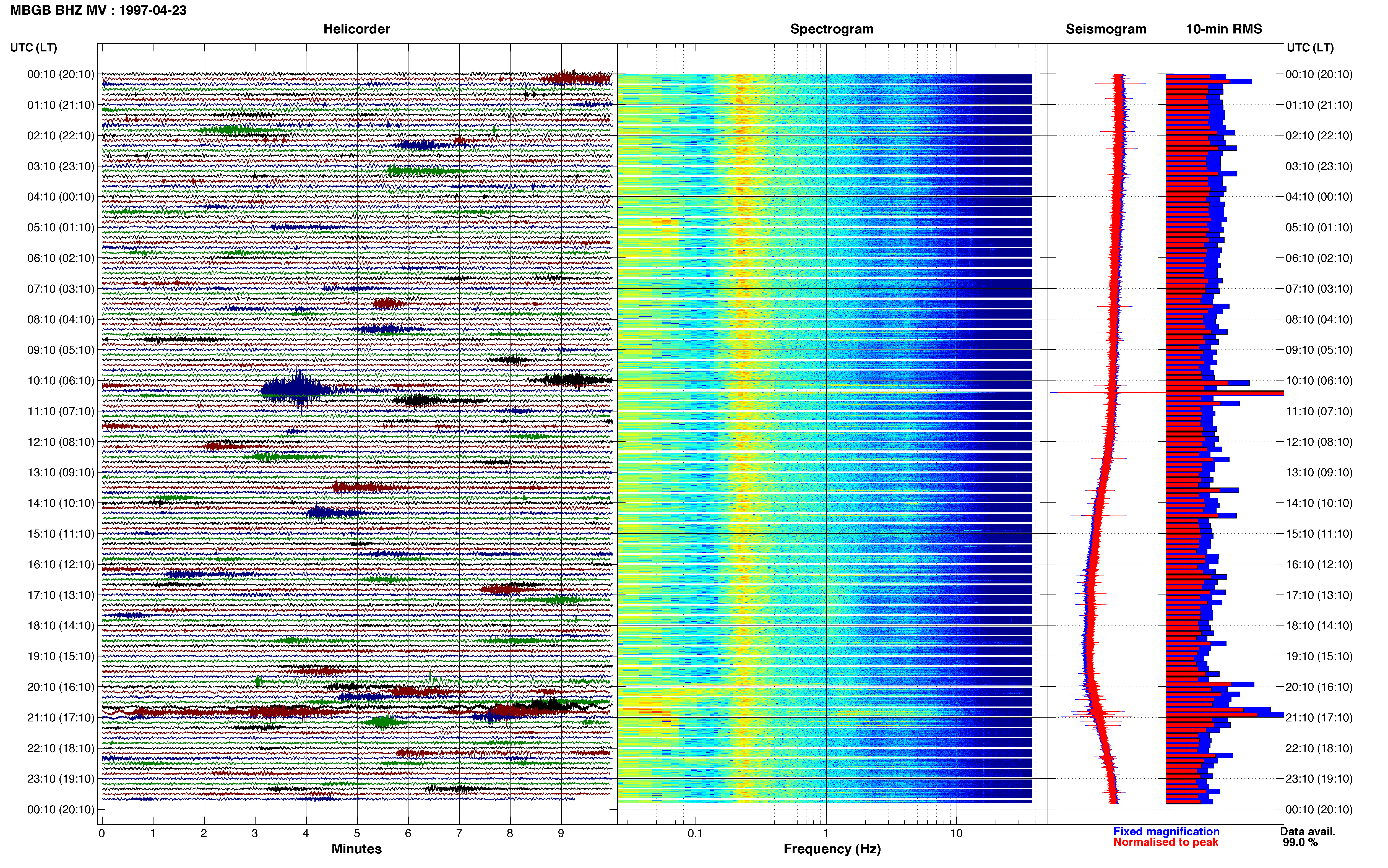Click the left 'UTC (LT)' axis label
Viewport: 1388px width, 868px height.
pos(33,48)
